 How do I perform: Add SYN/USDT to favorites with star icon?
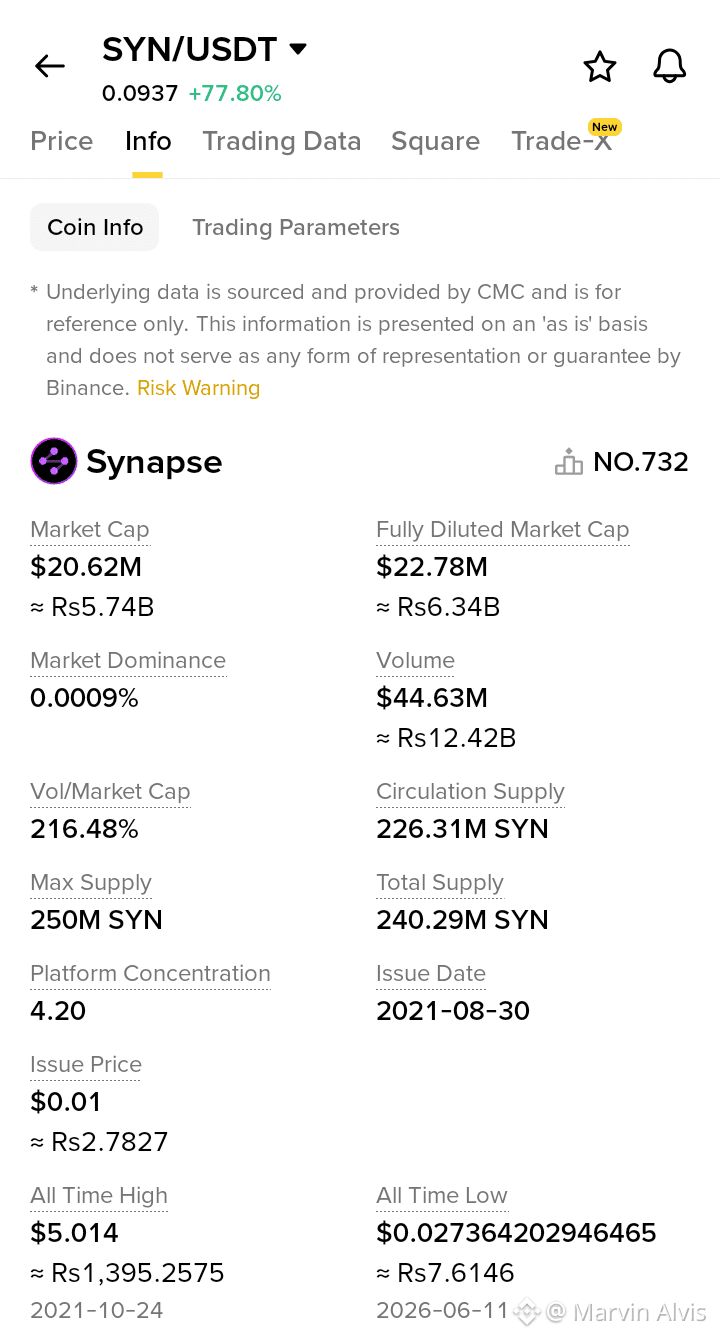[x=600, y=67]
